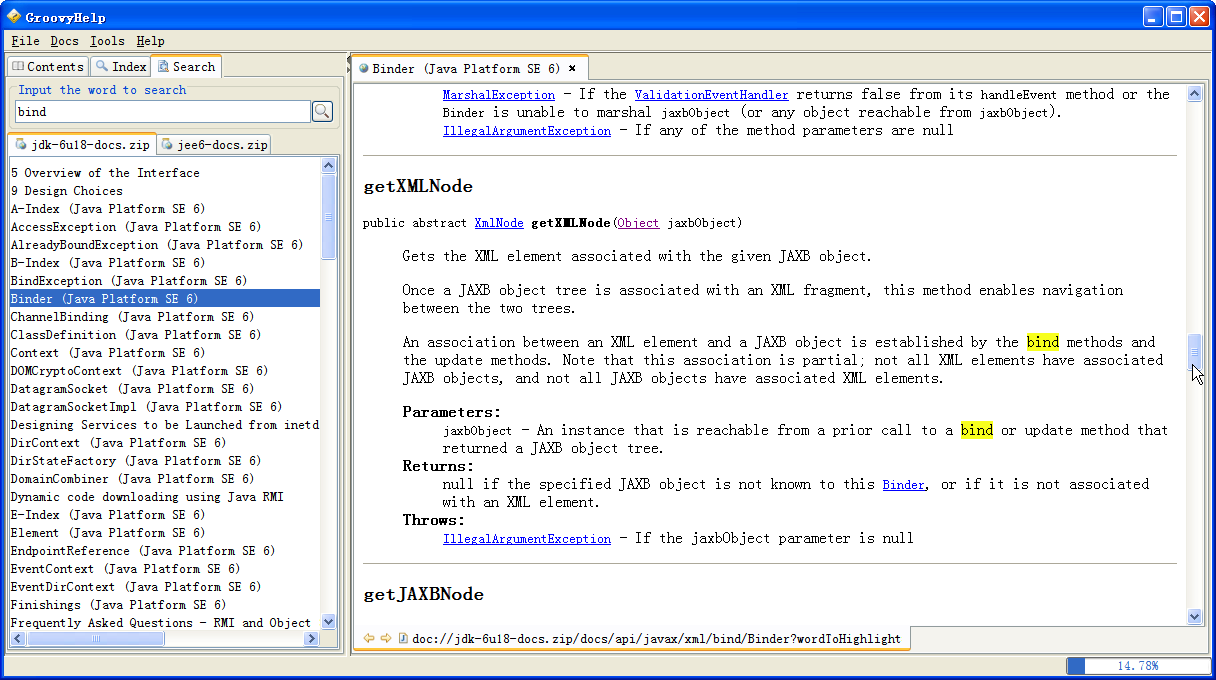Click the document scrollbar down arrow
This screenshot has height=680, width=1216.
click(x=1194, y=616)
